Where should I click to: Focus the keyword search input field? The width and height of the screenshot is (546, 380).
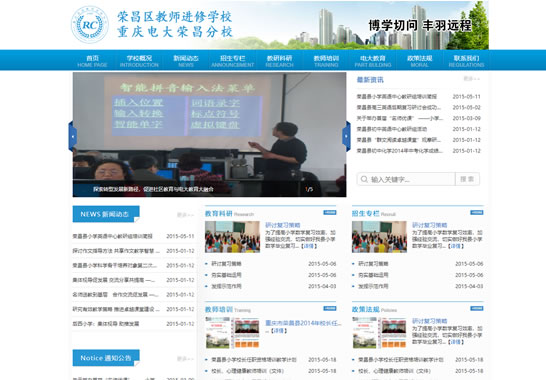pos(406,179)
